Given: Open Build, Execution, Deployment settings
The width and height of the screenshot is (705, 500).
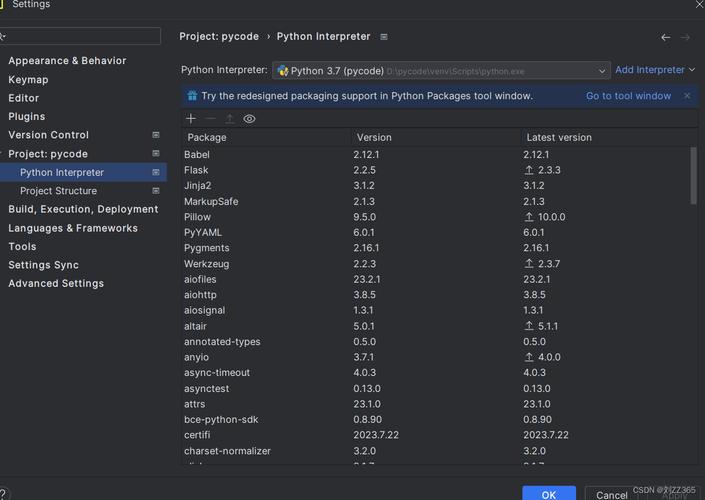Looking at the screenshot, I should [x=83, y=209].
